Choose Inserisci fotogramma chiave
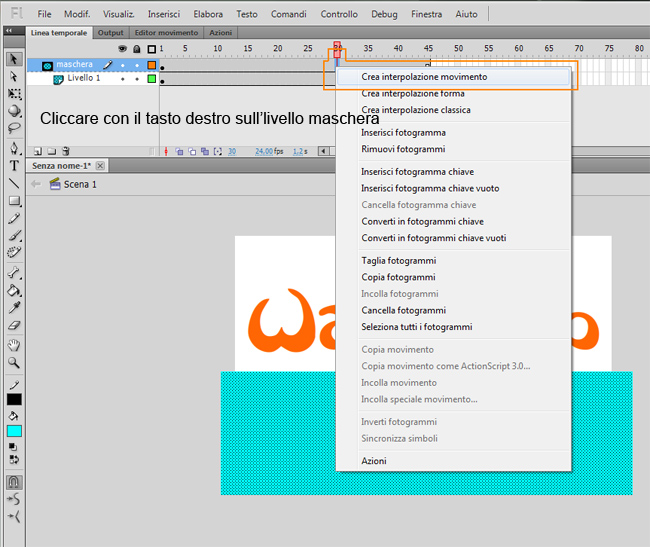 [x=453, y=172]
